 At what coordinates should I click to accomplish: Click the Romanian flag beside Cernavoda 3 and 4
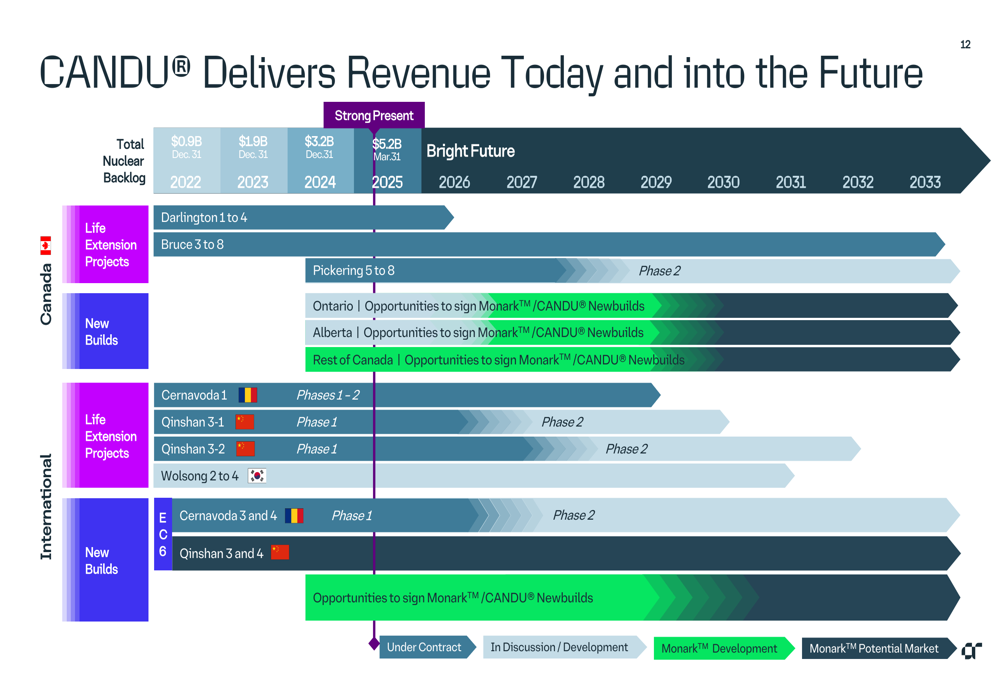(x=294, y=515)
